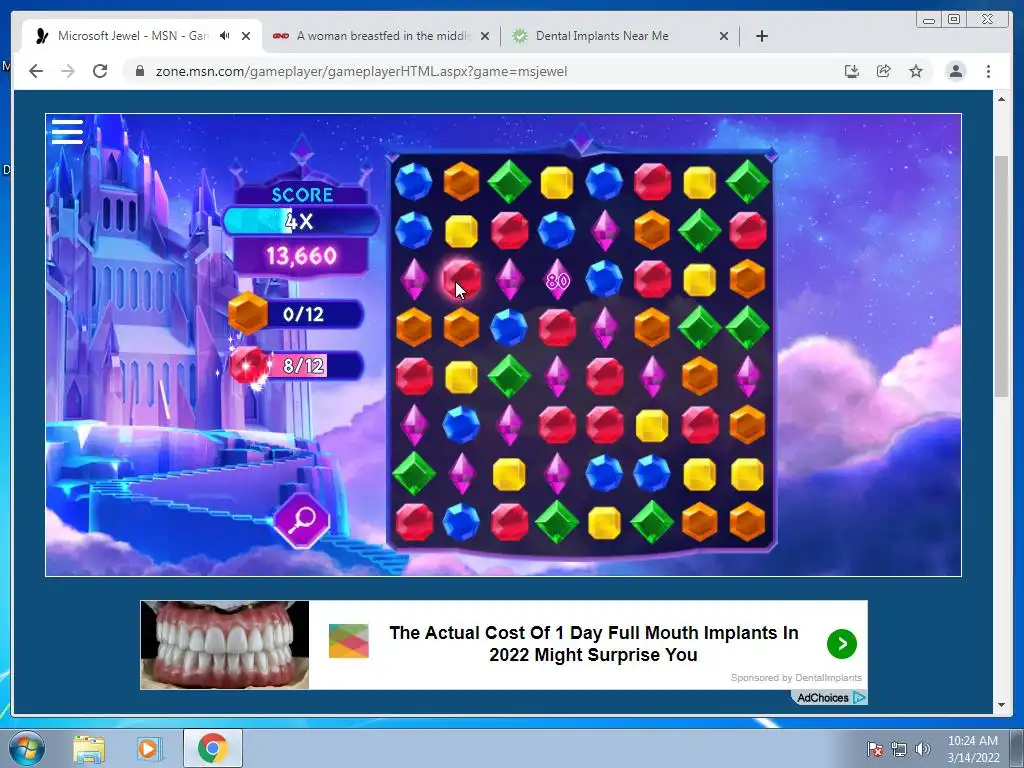The width and height of the screenshot is (1024, 768).
Task: View site info via lock icon
Action: click(139, 71)
